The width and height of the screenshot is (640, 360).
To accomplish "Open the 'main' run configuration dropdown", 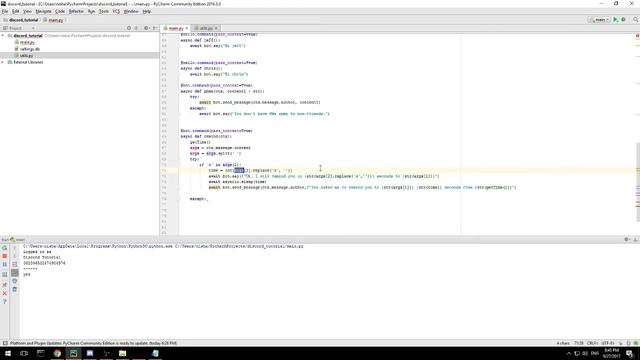I will click(x=599, y=20).
